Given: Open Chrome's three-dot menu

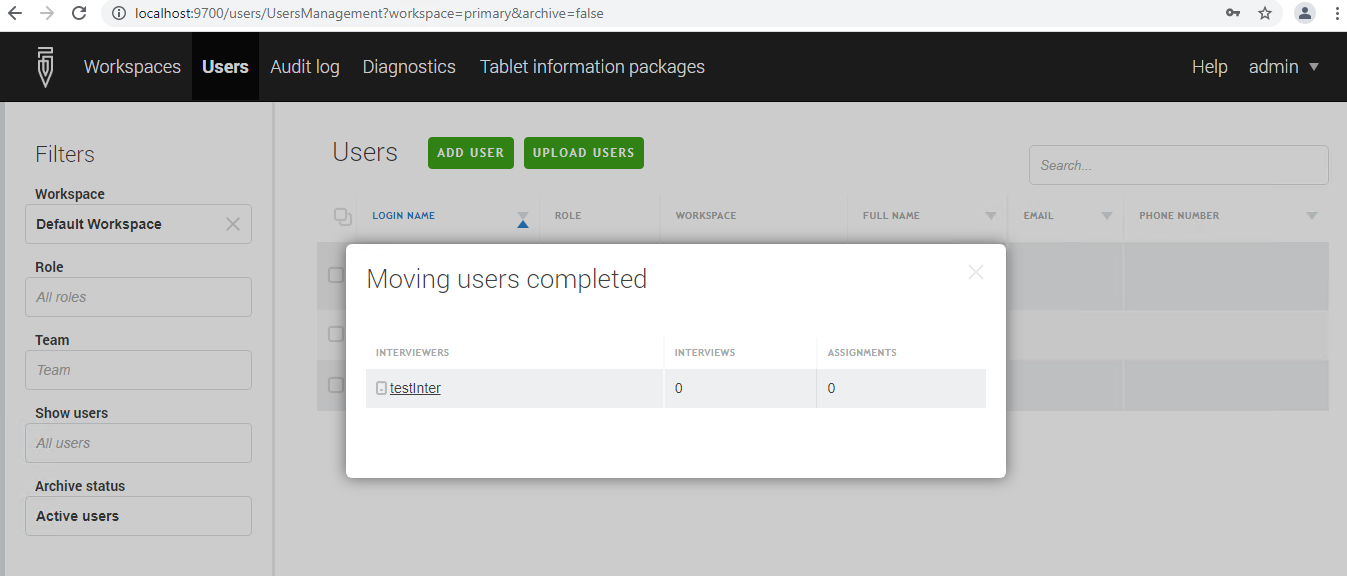Looking at the screenshot, I should (1337, 13).
